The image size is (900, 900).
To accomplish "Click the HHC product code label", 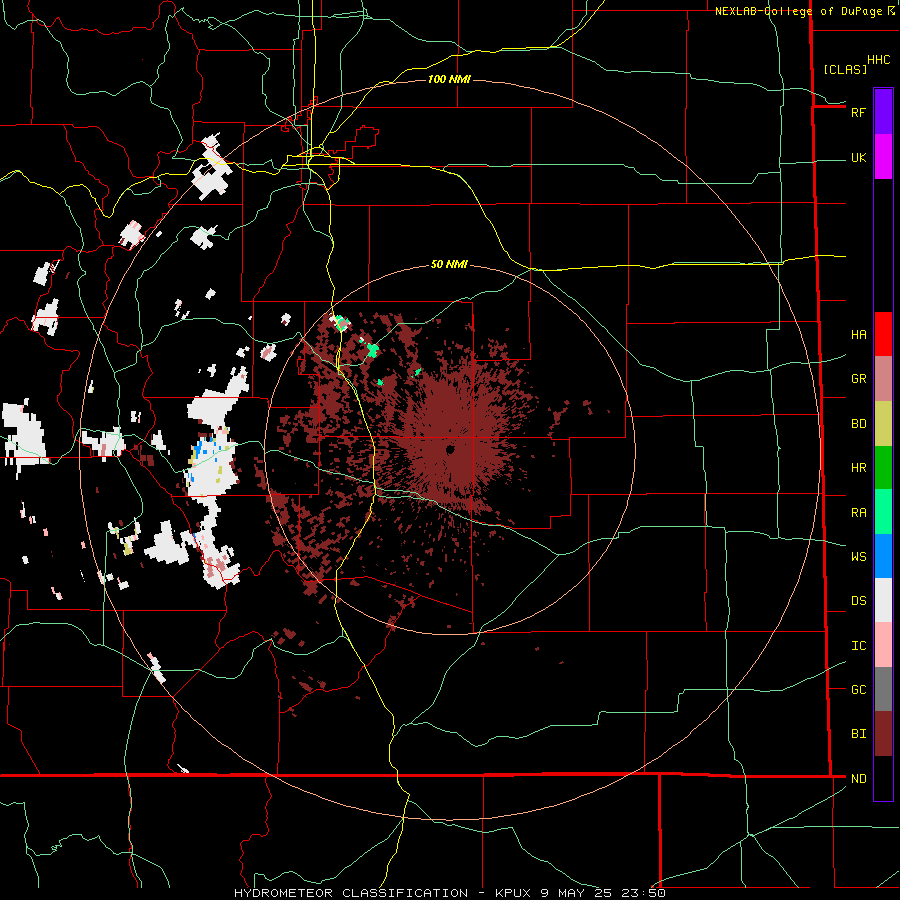I will tap(879, 60).
